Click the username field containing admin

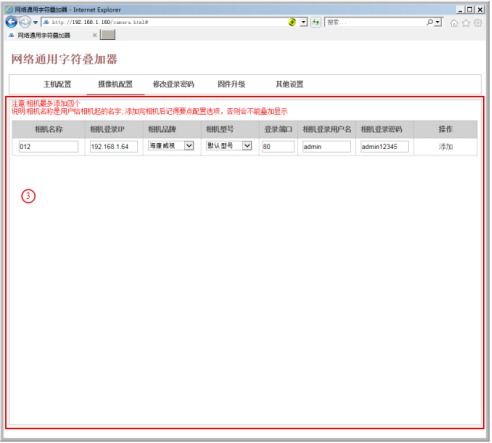[x=327, y=147]
